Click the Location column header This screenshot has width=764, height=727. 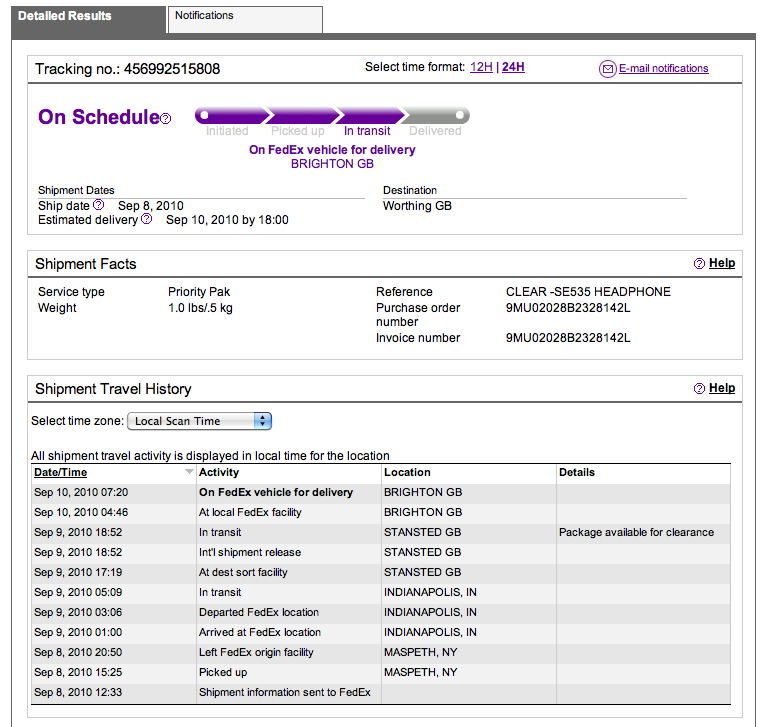pos(407,472)
